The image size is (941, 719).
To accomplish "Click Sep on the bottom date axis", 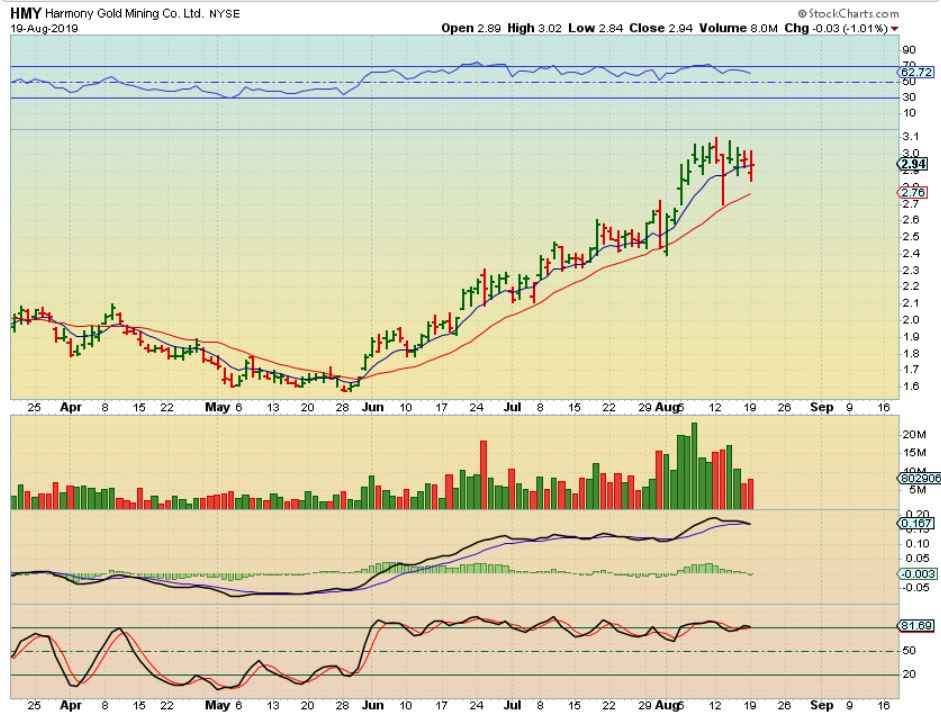I will pyautogui.click(x=822, y=705).
